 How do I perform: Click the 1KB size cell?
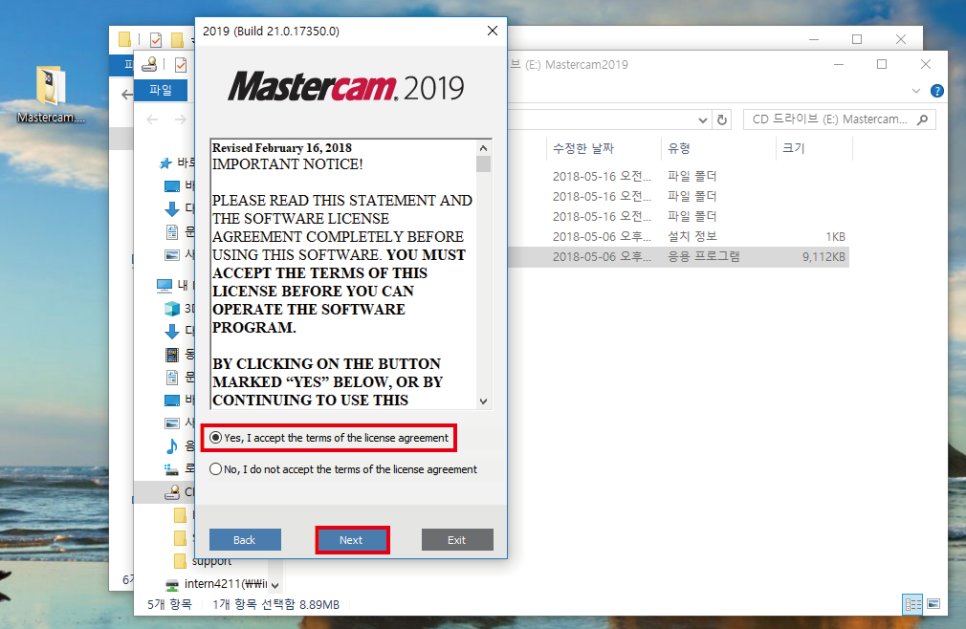(x=835, y=237)
